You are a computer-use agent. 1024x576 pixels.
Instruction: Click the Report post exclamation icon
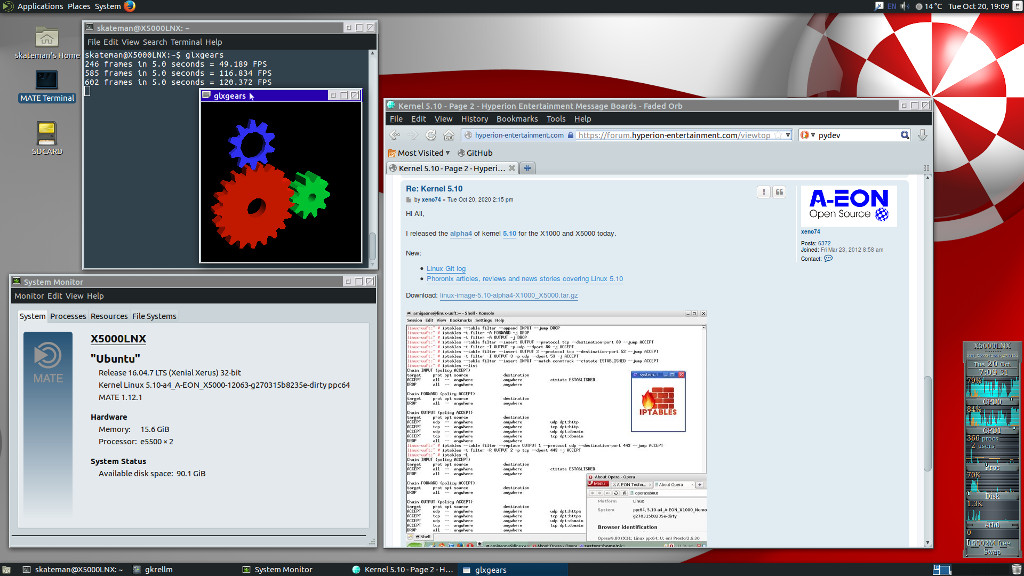(763, 192)
